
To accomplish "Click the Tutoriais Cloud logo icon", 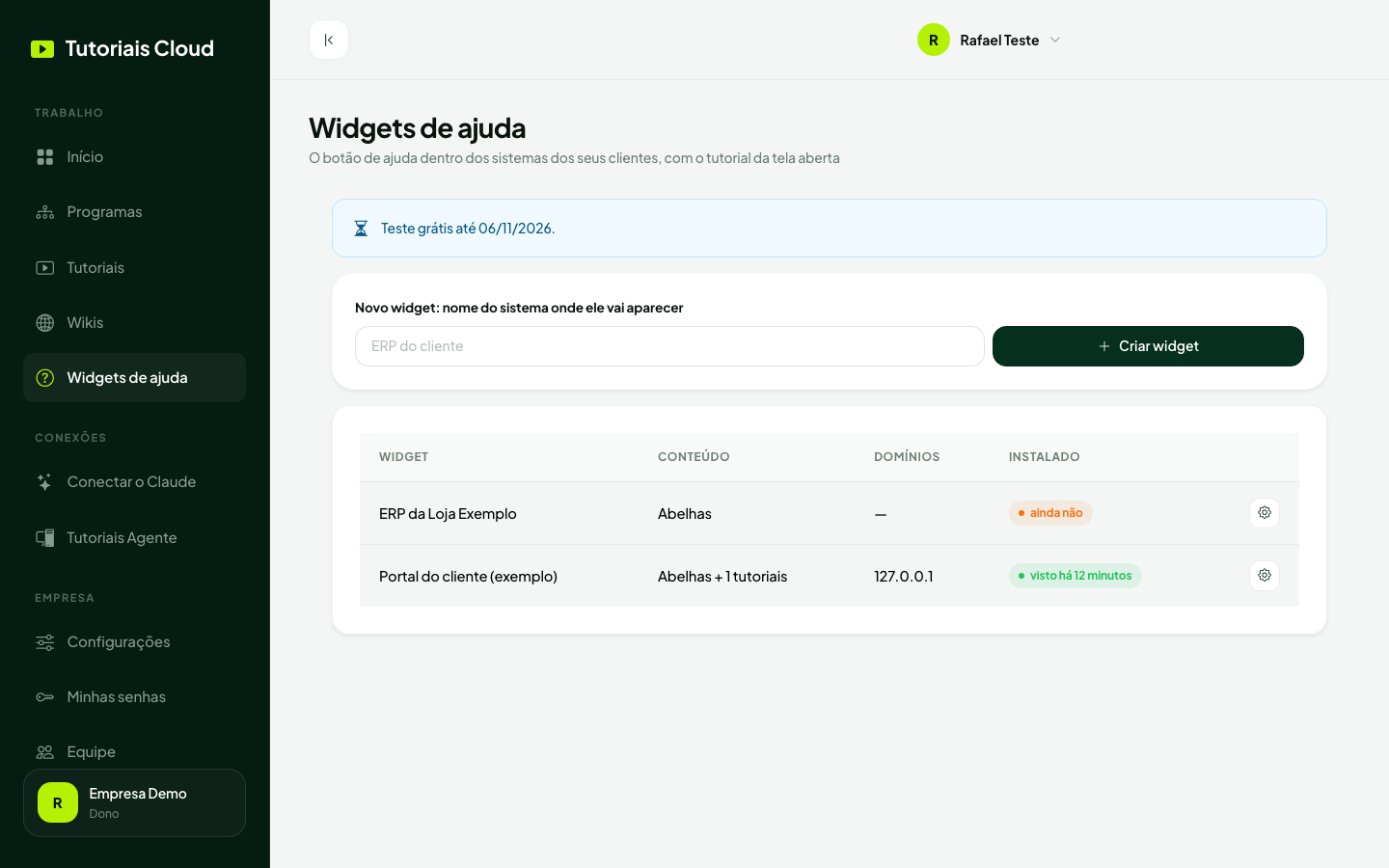I will [x=42, y=49].
